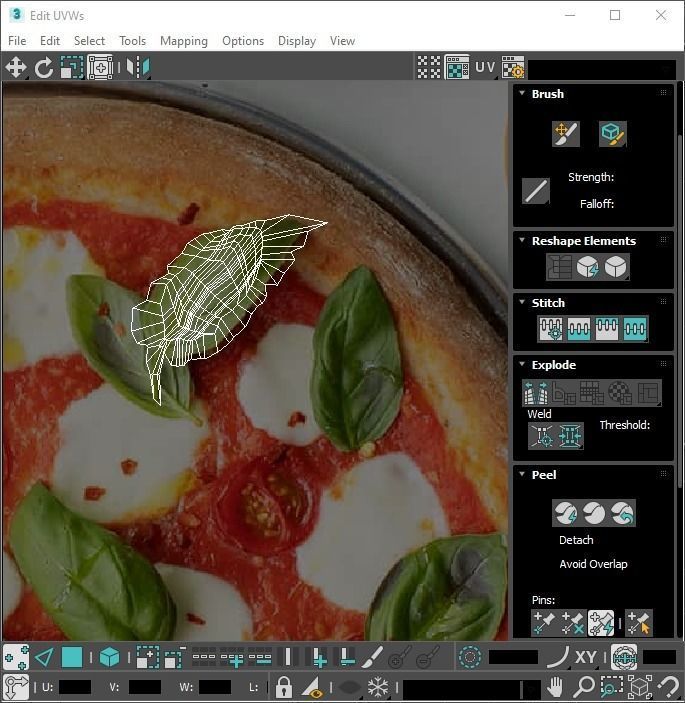Open the Display menu
The image size is (685, 703).
pos(297,41)
